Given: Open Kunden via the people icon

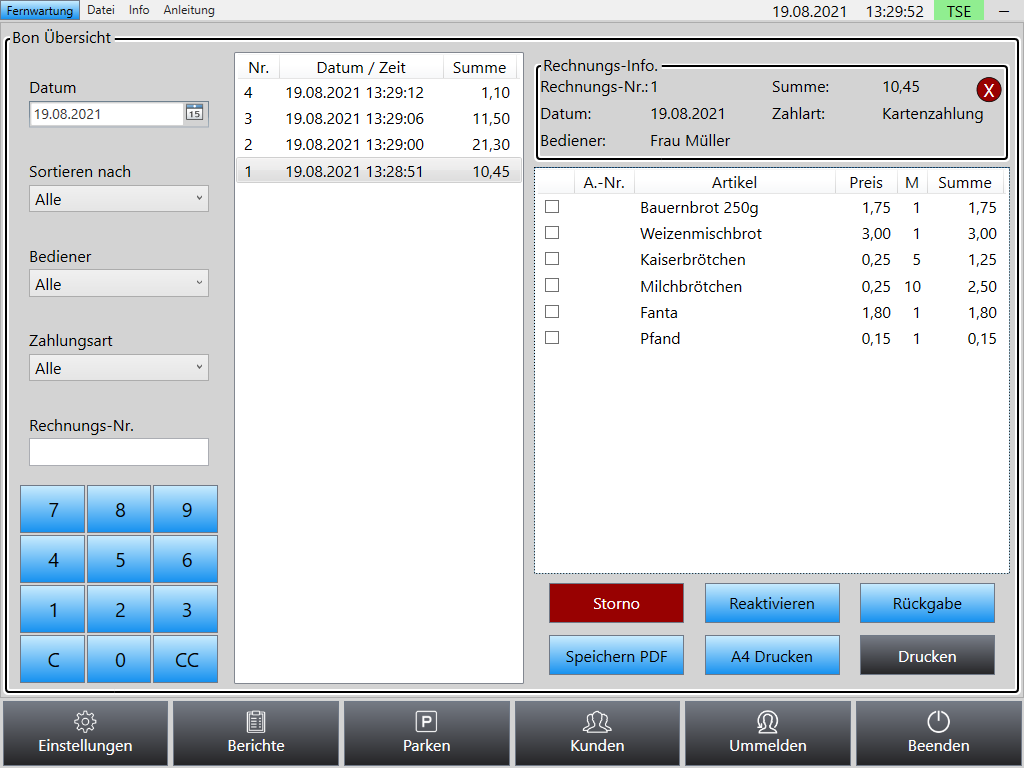Looking at the screenshot, I should point(597,722).
